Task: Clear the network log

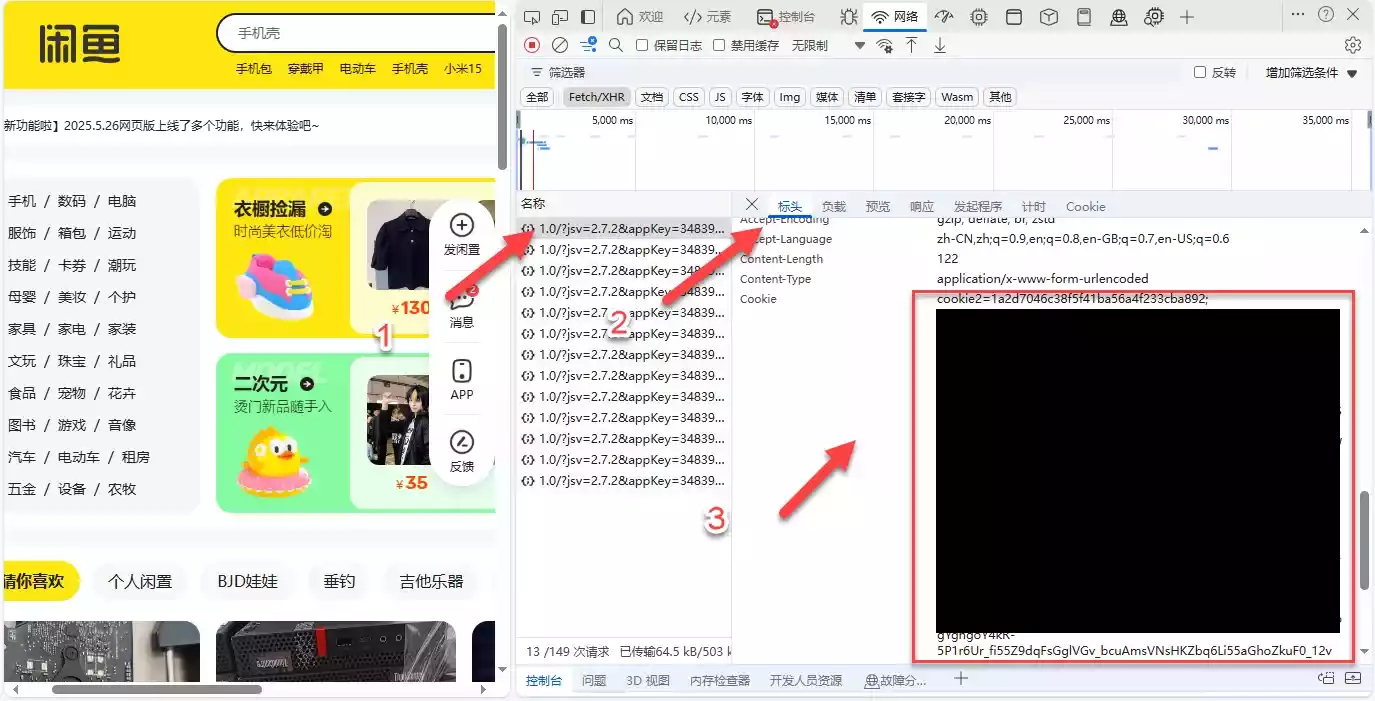Action: coord(560,45)
